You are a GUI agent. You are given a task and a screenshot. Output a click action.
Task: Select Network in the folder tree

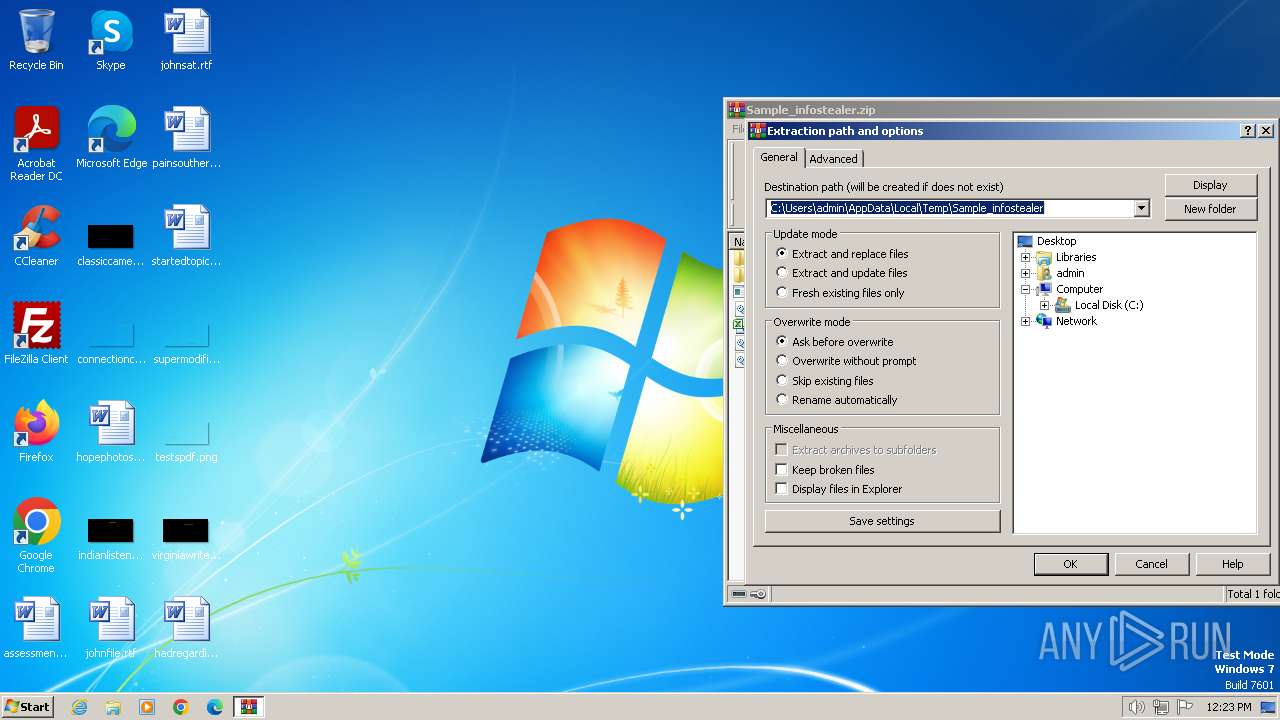(1076, 321)
